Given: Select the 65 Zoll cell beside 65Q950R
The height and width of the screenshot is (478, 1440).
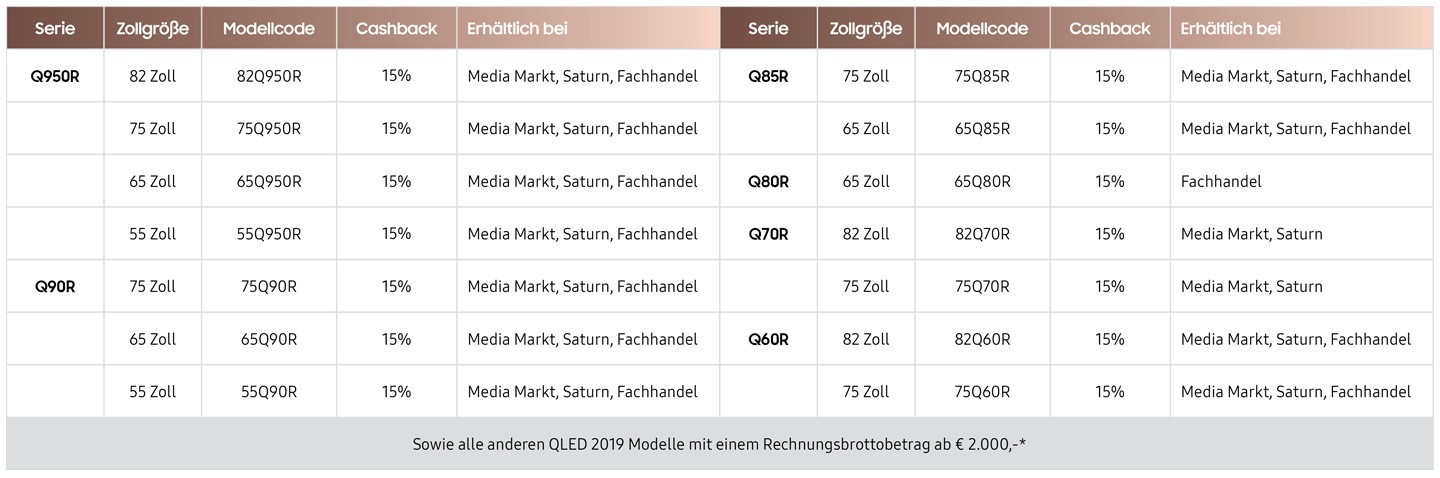Looking at the screenshot, I should point(152,181).
